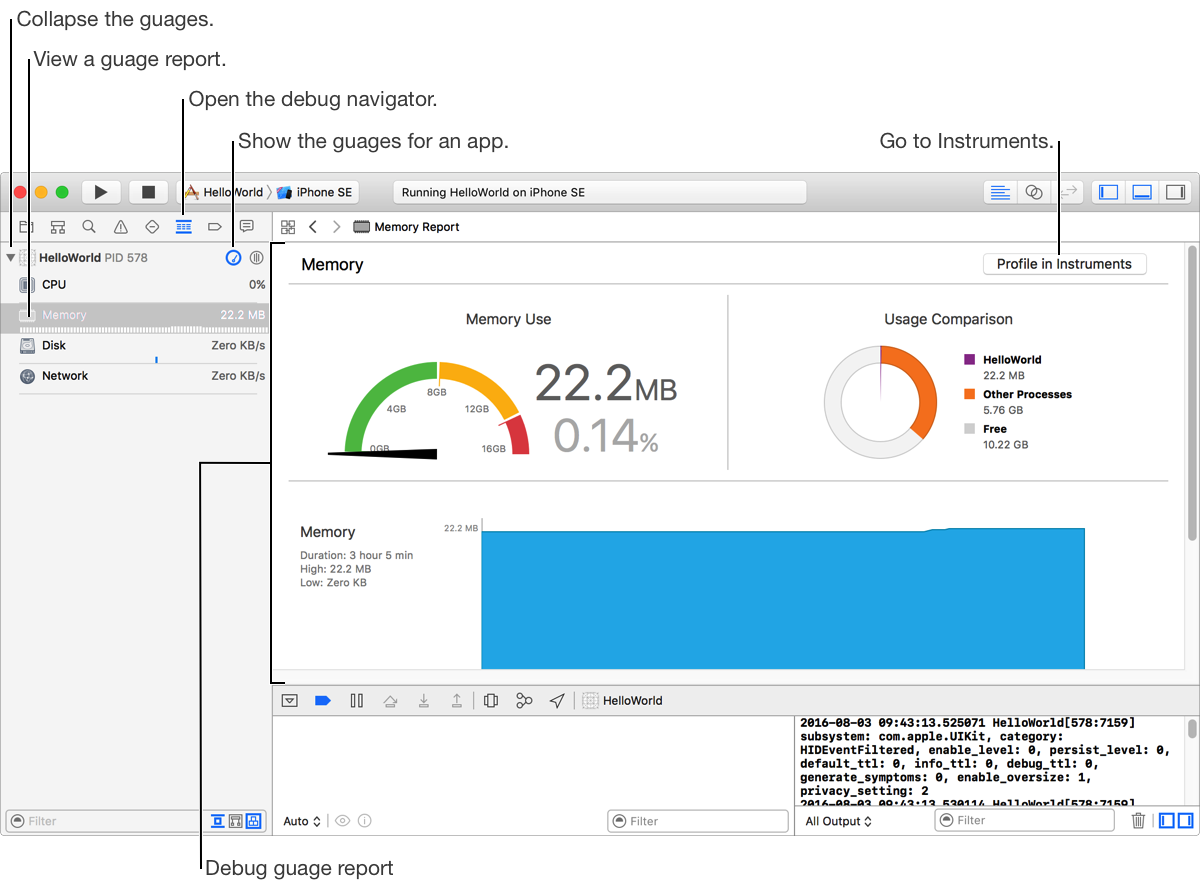
Task: Pause program execution
Action: 356,701
